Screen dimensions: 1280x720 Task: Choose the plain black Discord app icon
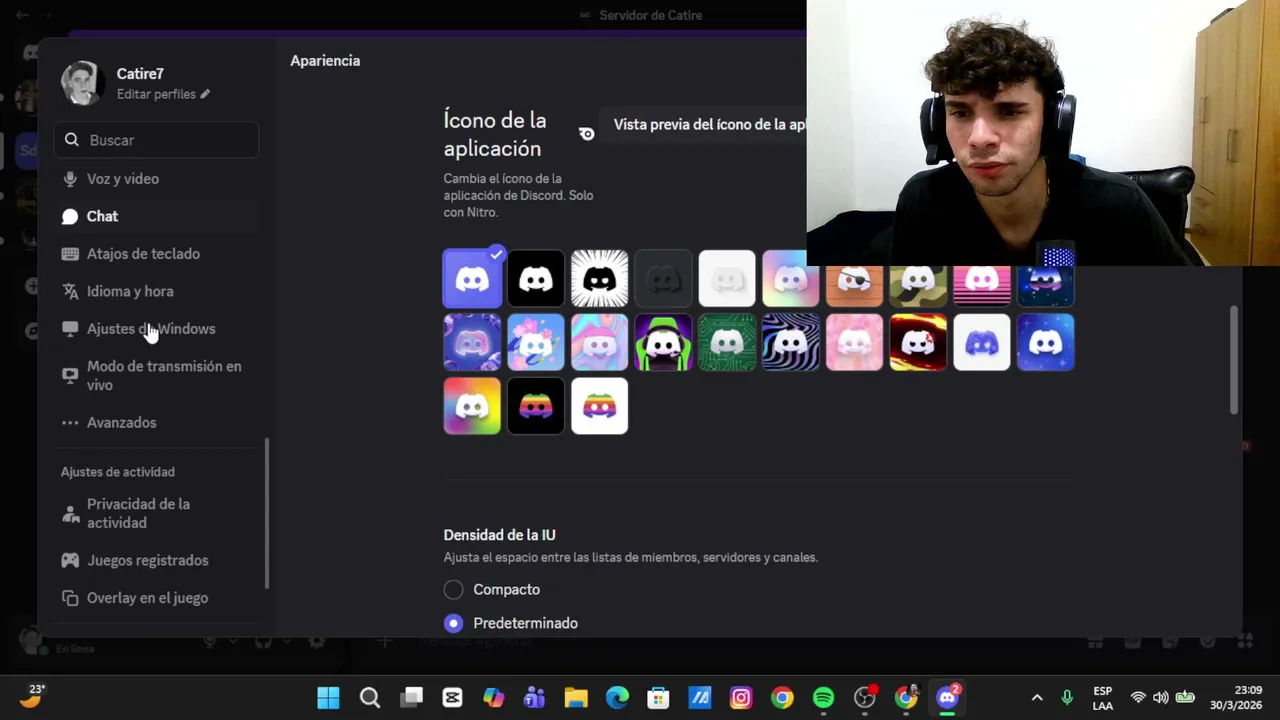(x=536, y=278)
